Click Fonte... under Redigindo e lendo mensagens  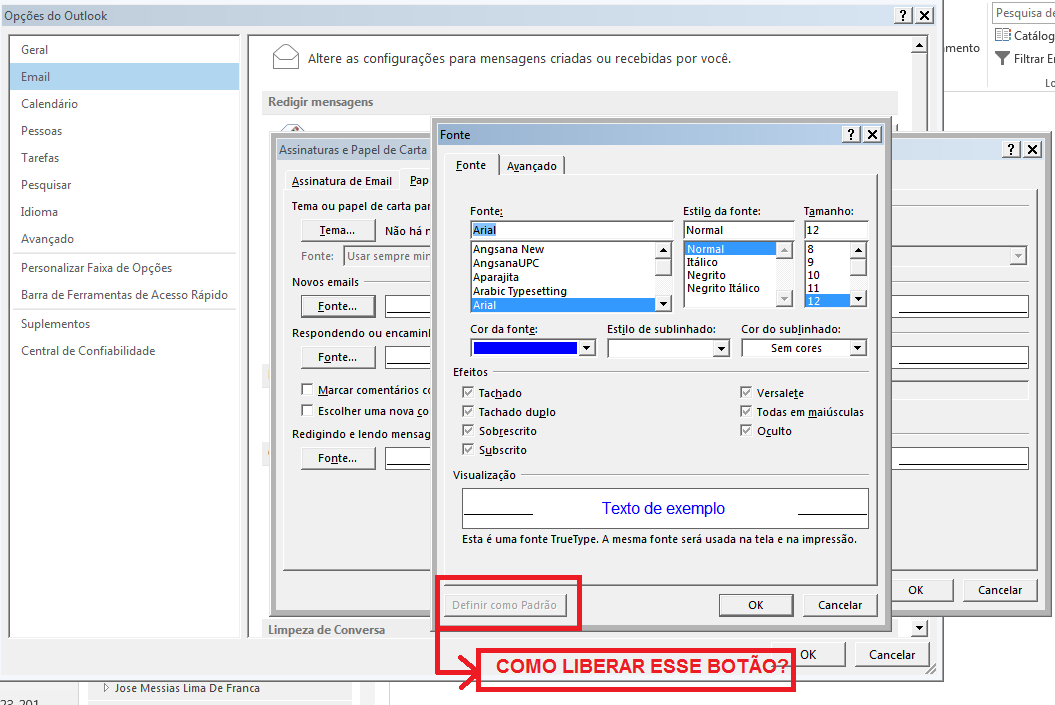click(x=338, y=458)
